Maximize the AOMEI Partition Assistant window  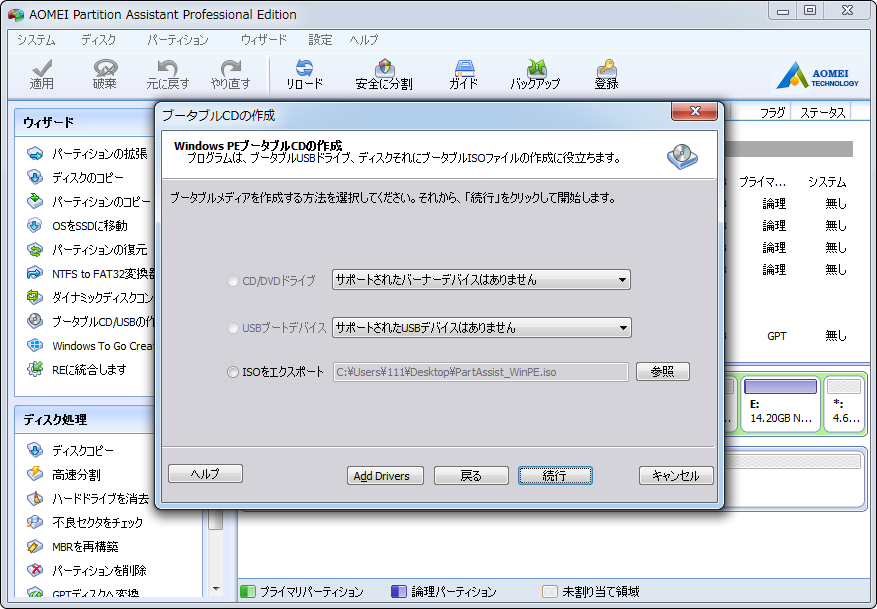(810, 10)
